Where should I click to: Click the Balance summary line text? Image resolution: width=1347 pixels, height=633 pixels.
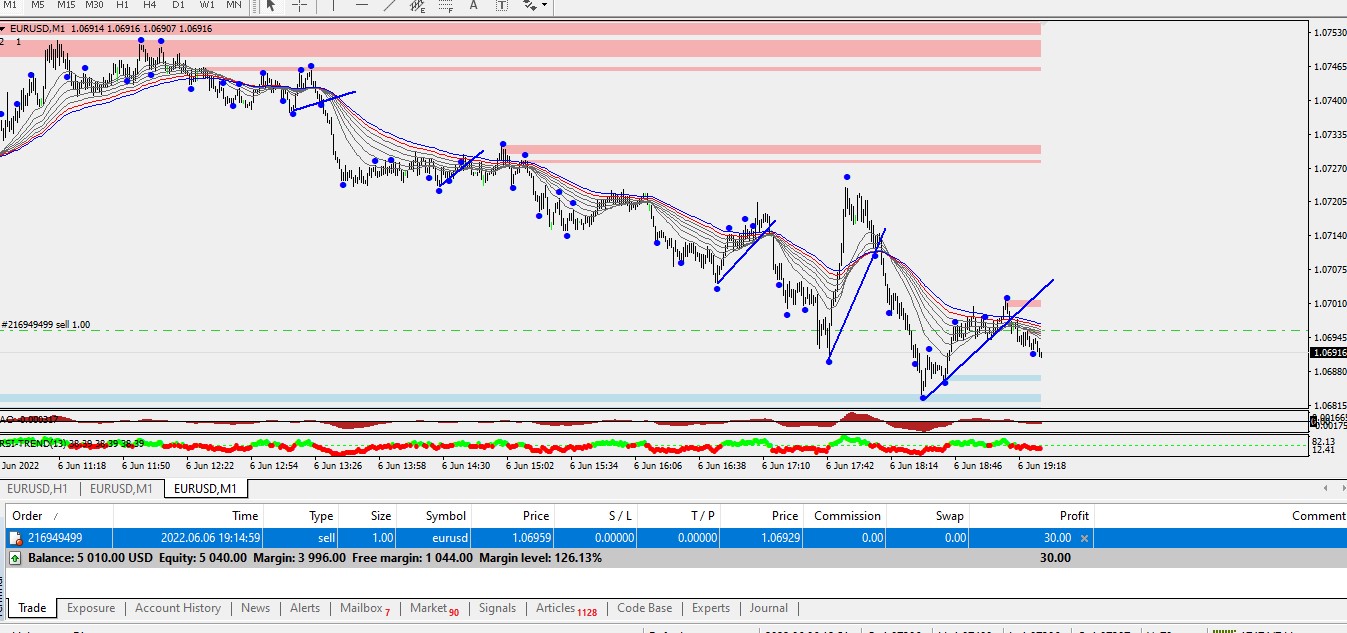point(314,558)
